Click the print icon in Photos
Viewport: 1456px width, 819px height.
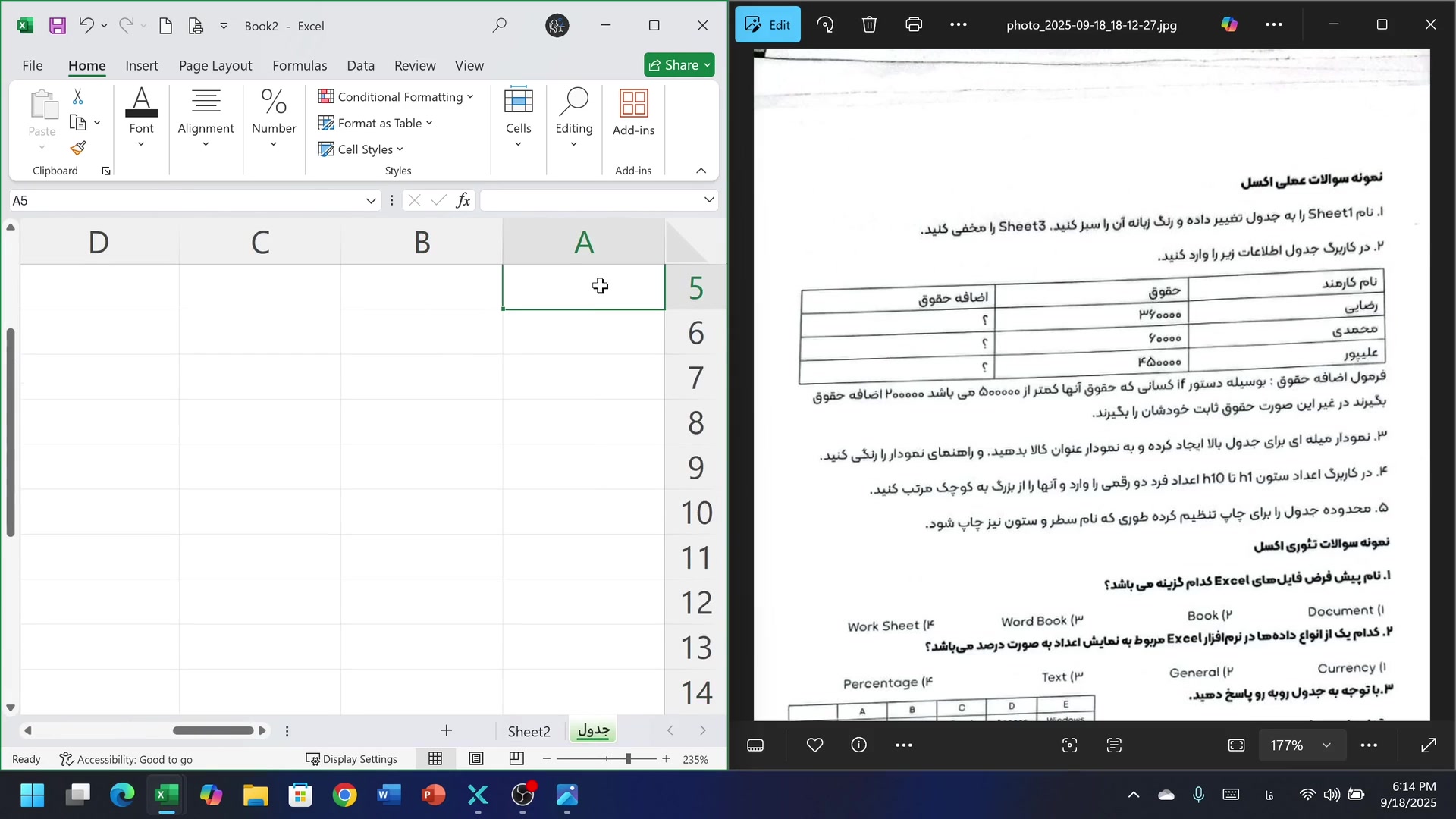914,25
